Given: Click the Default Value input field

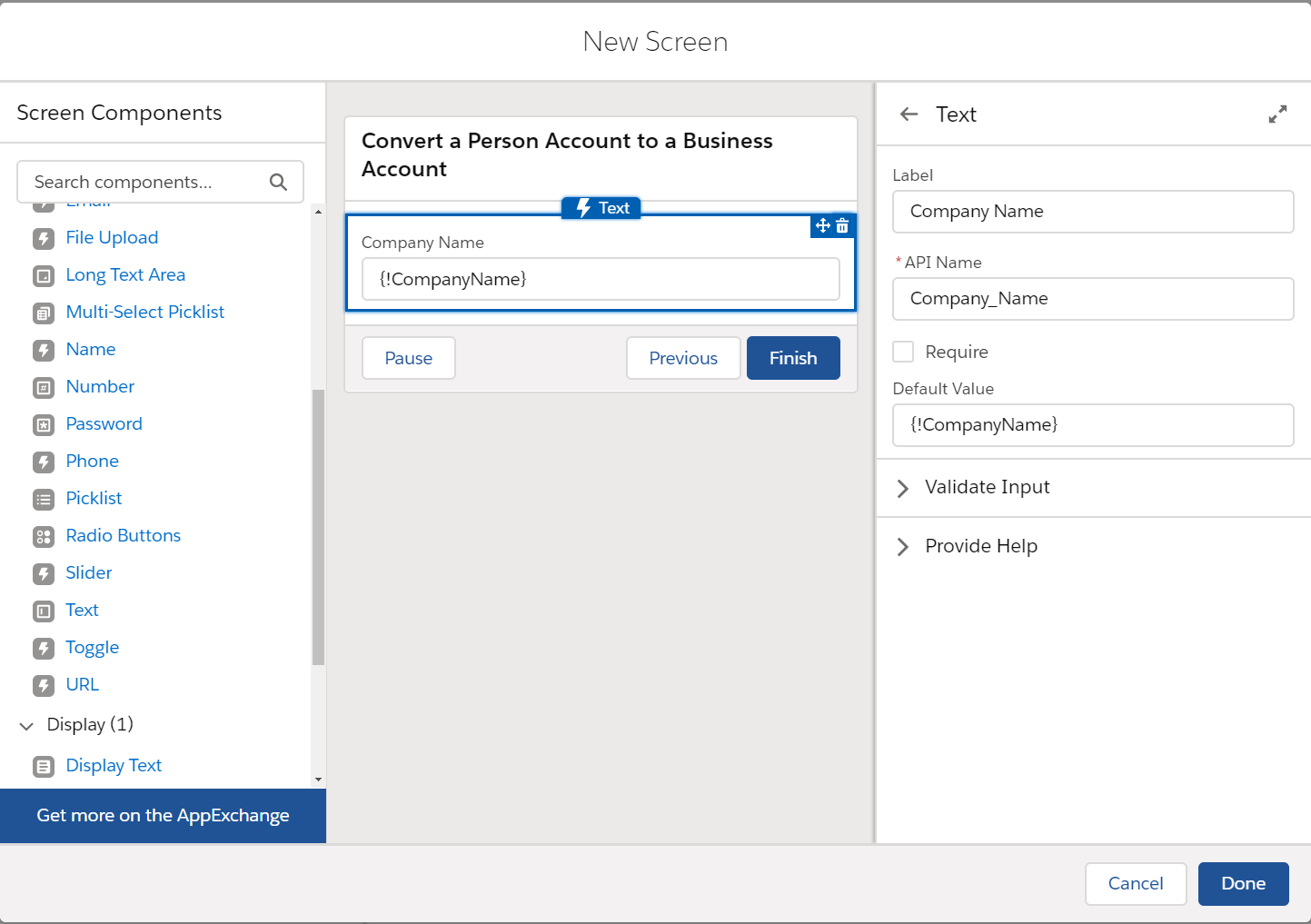Looking at the screenshot, I should [1092, 425].
